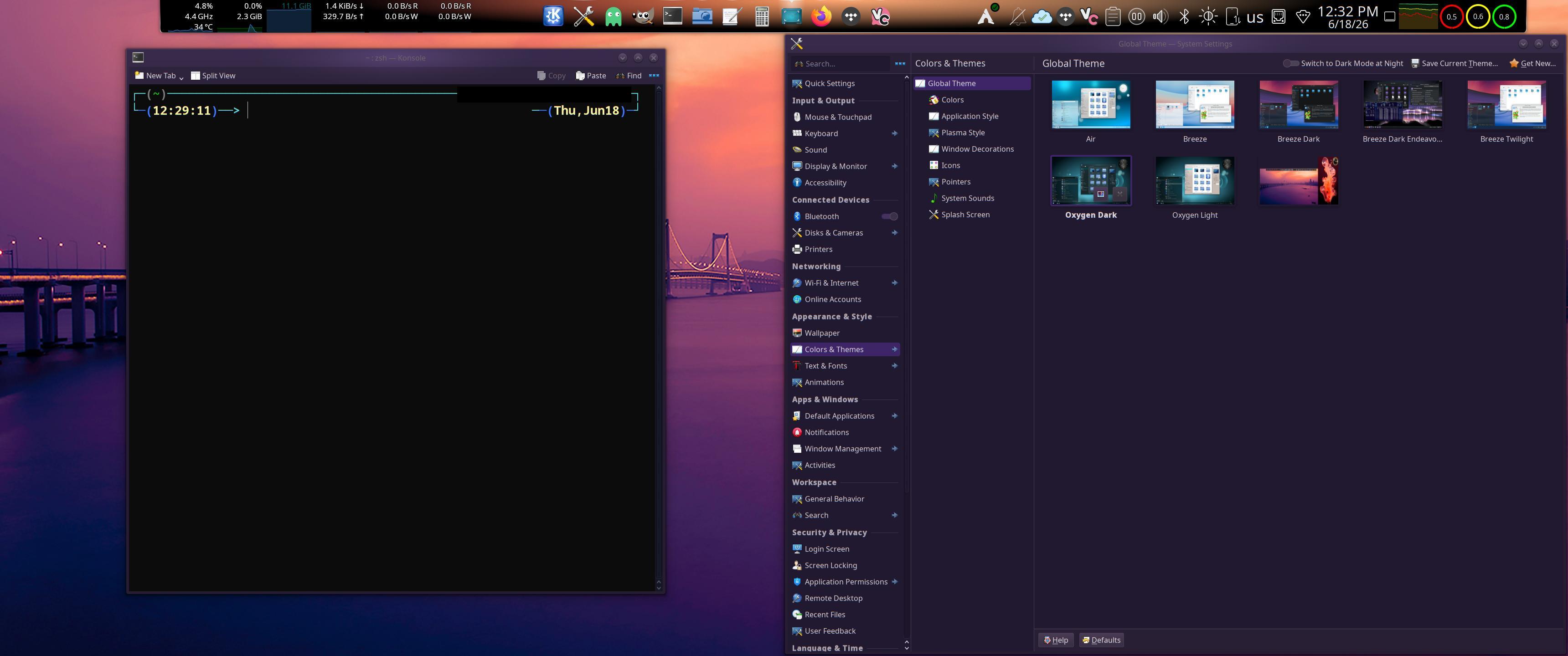This screenshot has height=656, width=1568.
Task: Open Mouse & Touchpad settings
Action: pos(845,117)
